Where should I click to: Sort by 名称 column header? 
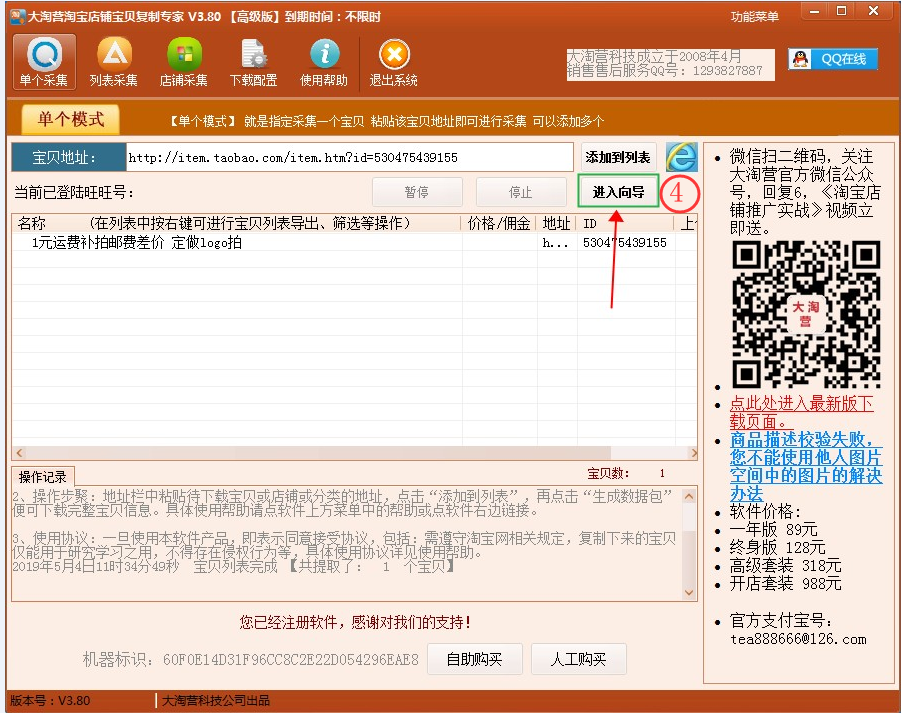(236, 223)
